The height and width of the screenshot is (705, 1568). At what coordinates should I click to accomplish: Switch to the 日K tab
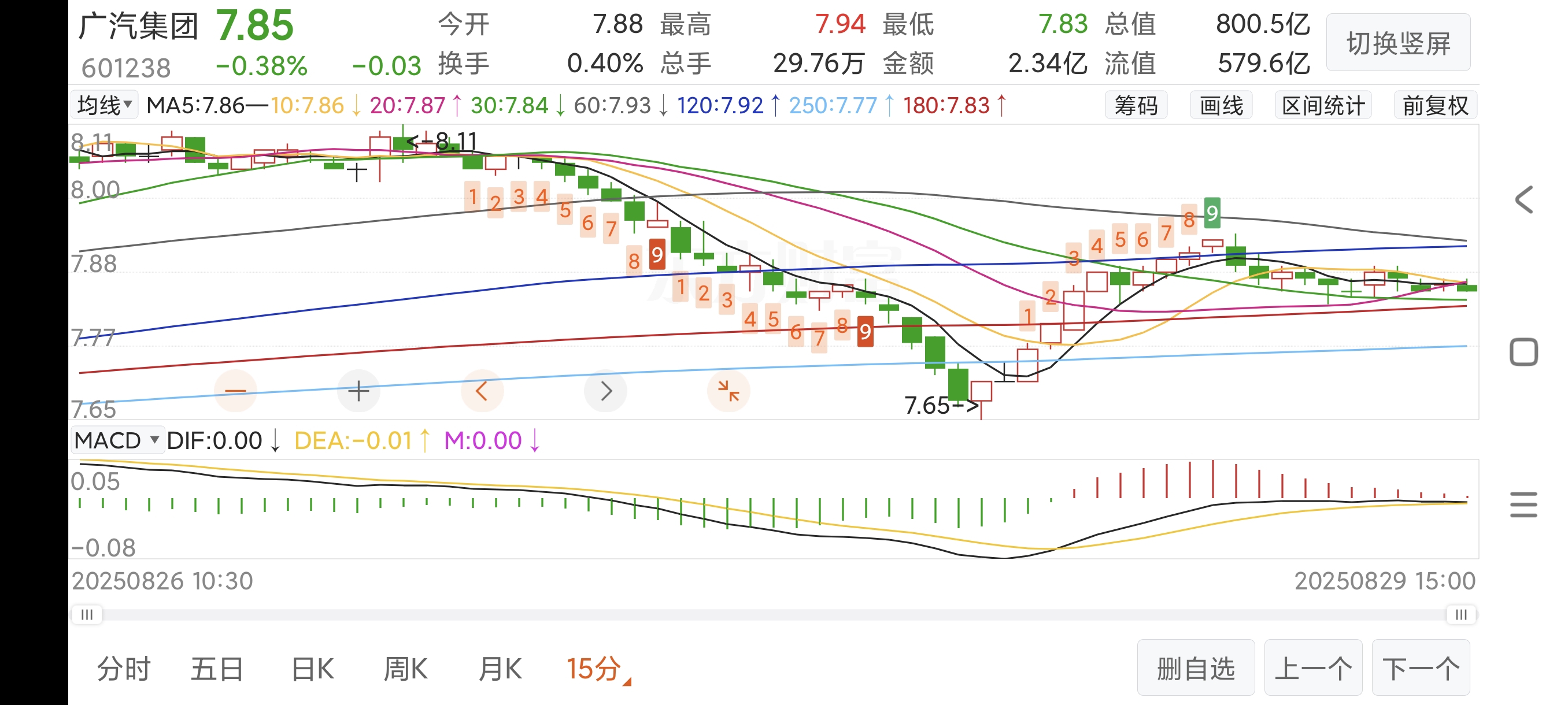[312, 669]
